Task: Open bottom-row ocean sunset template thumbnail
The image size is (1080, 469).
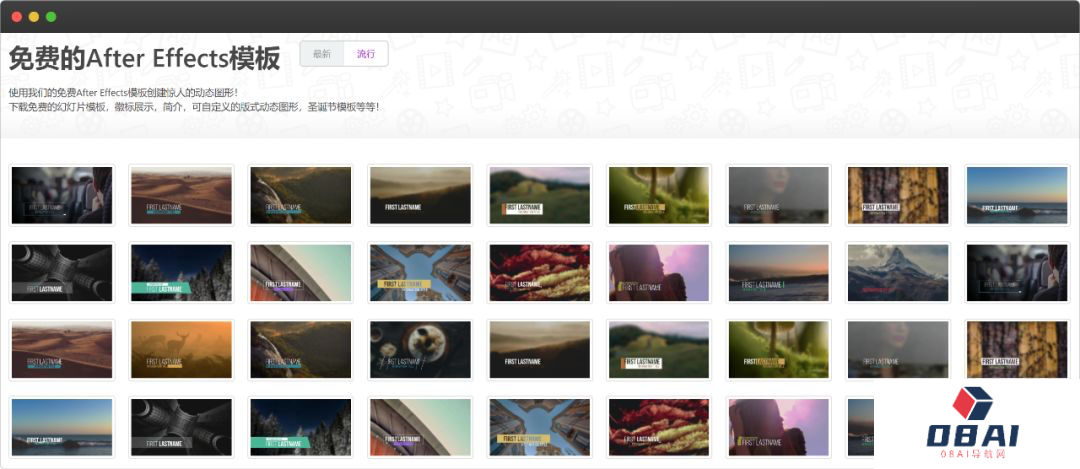Action: (62, 427)
